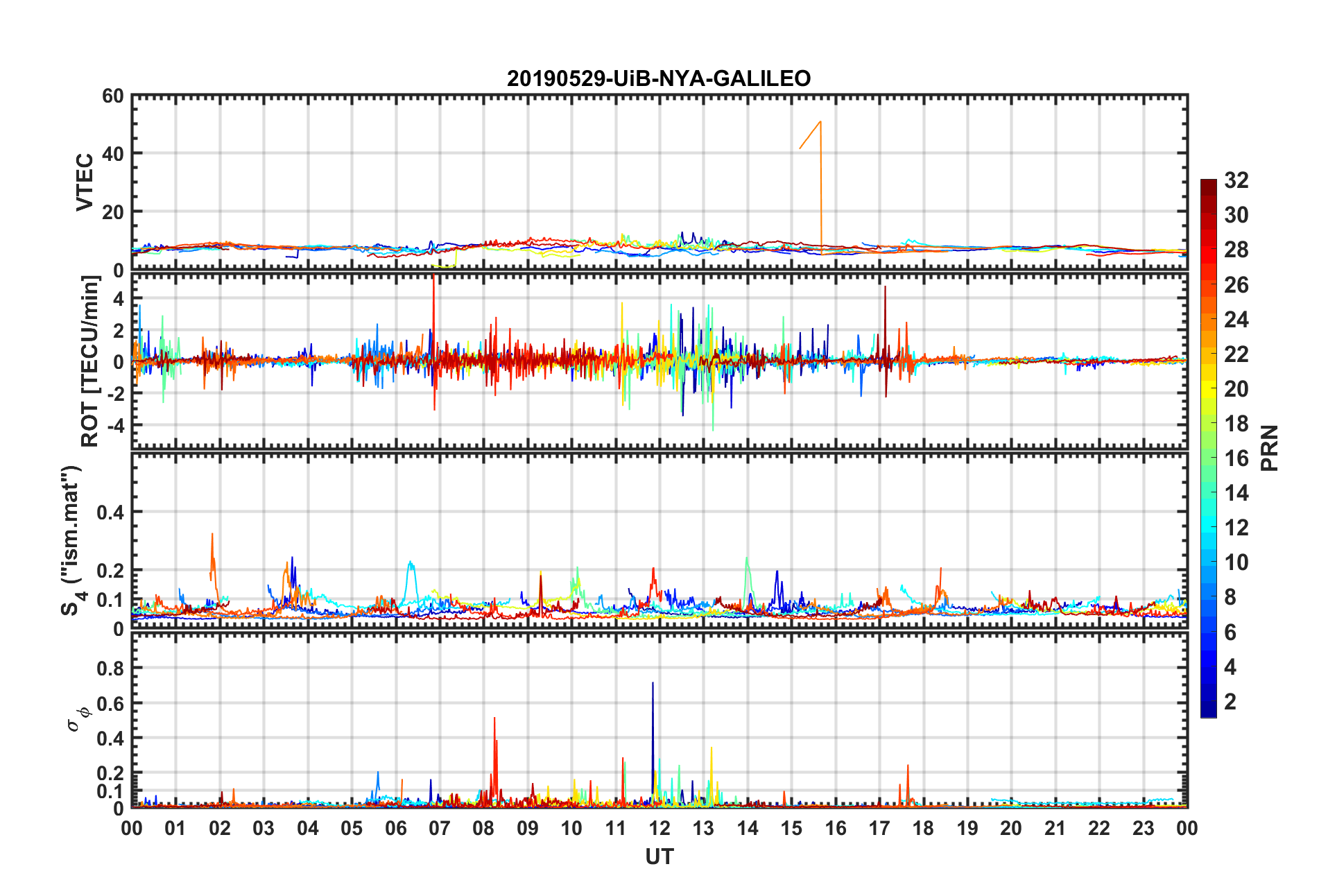
Task: Select colorbar tick label 18
Action: pyautogui.click(x=1236, y=424)
